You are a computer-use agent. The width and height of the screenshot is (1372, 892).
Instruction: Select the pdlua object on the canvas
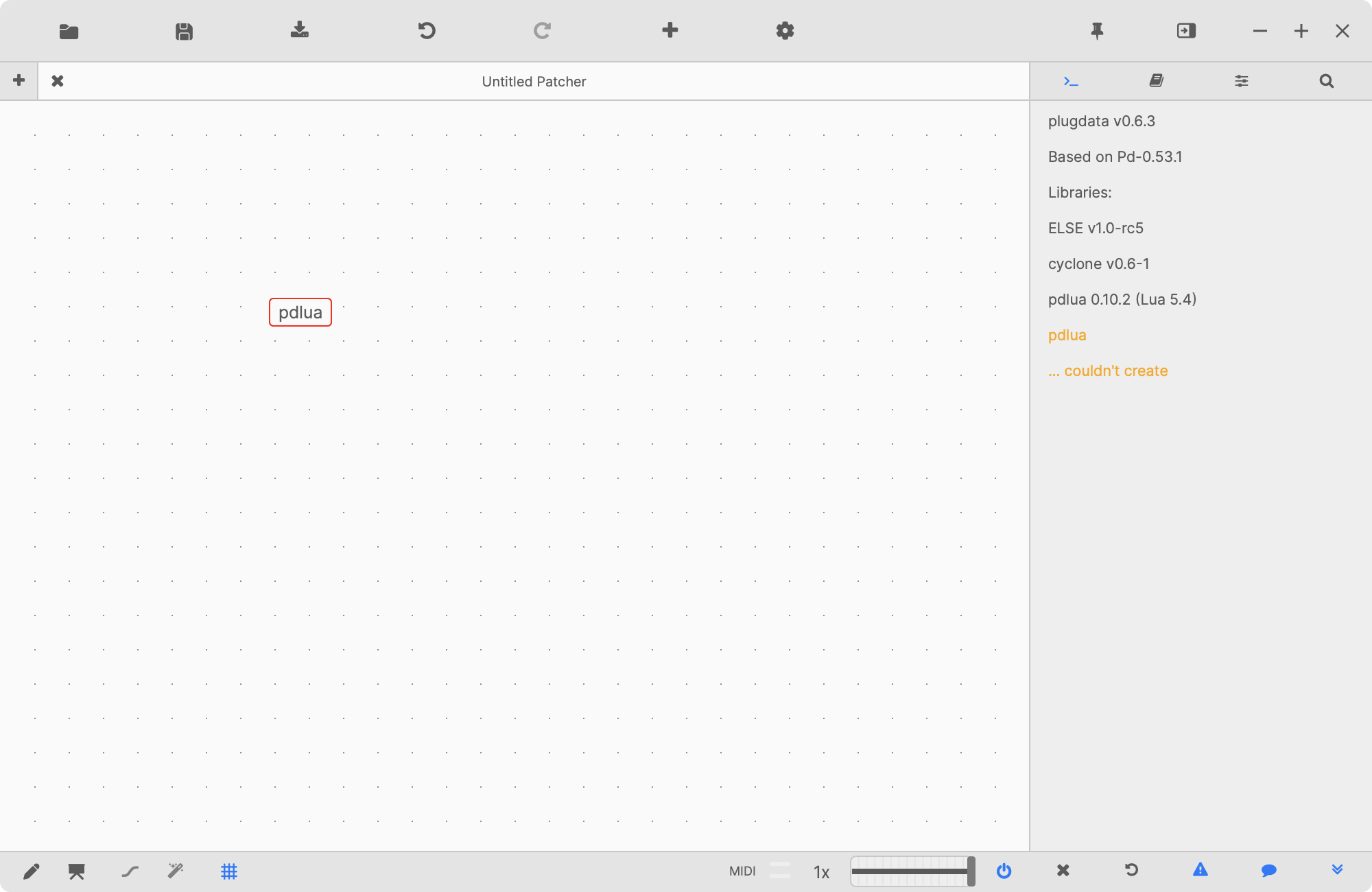click(300, 312)
